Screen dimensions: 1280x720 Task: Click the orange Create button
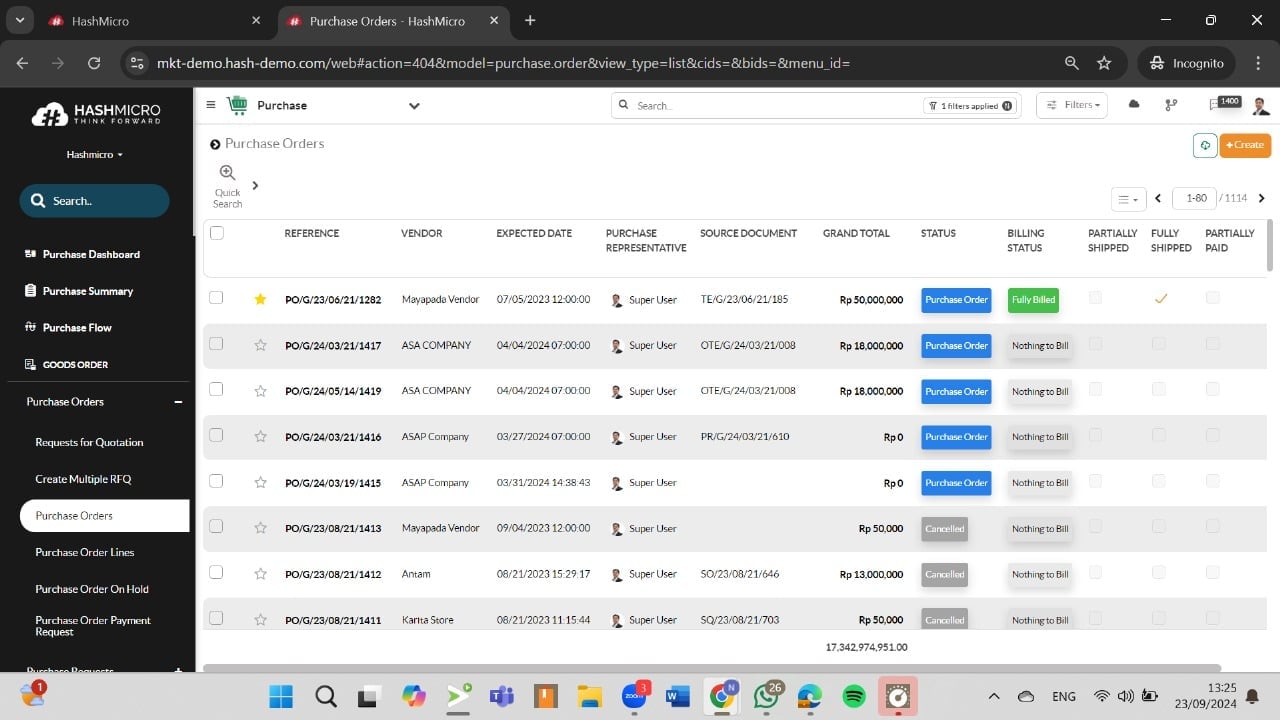click(x=1245, y=145)
